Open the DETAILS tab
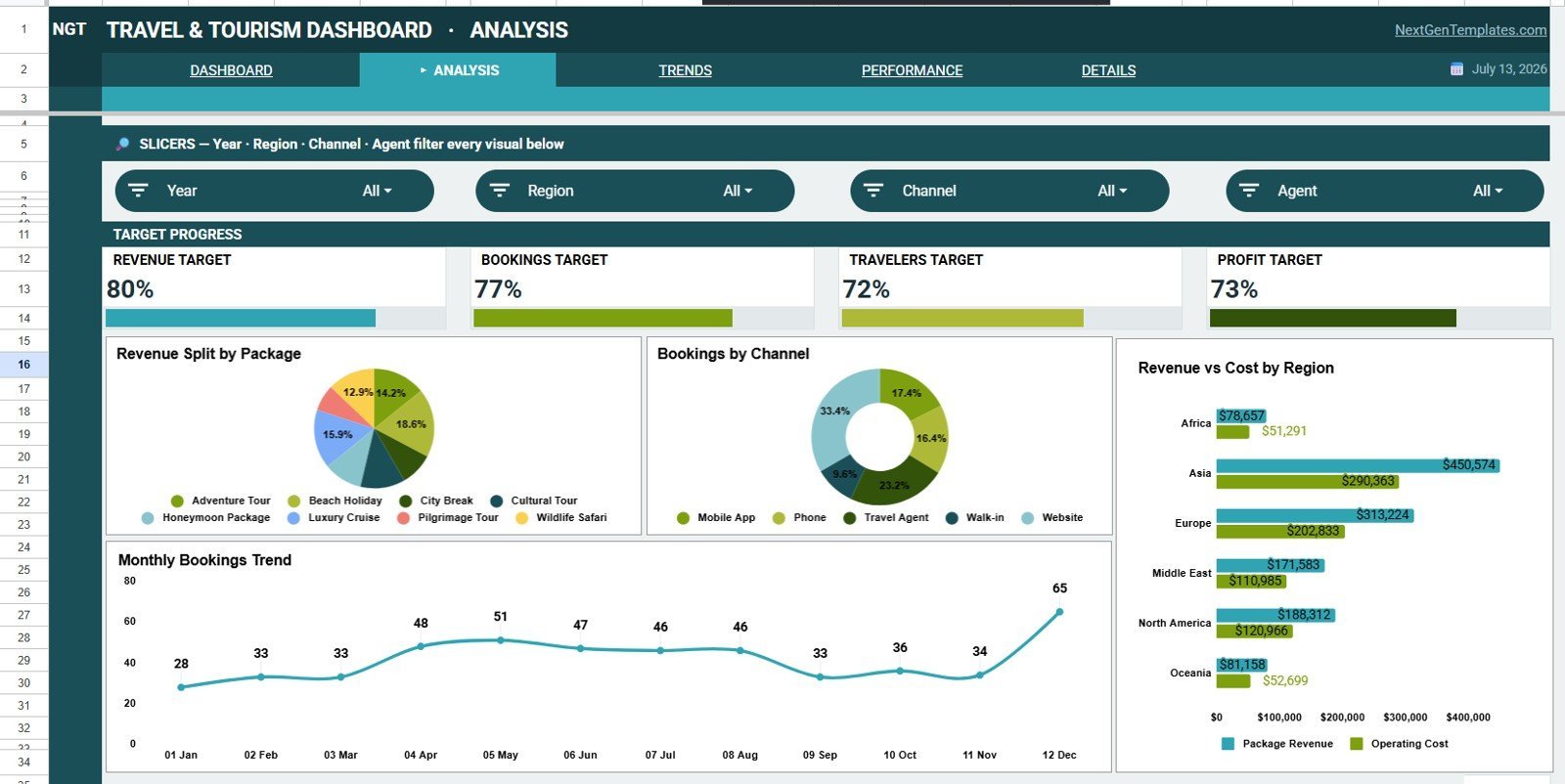 point(1108,70)
